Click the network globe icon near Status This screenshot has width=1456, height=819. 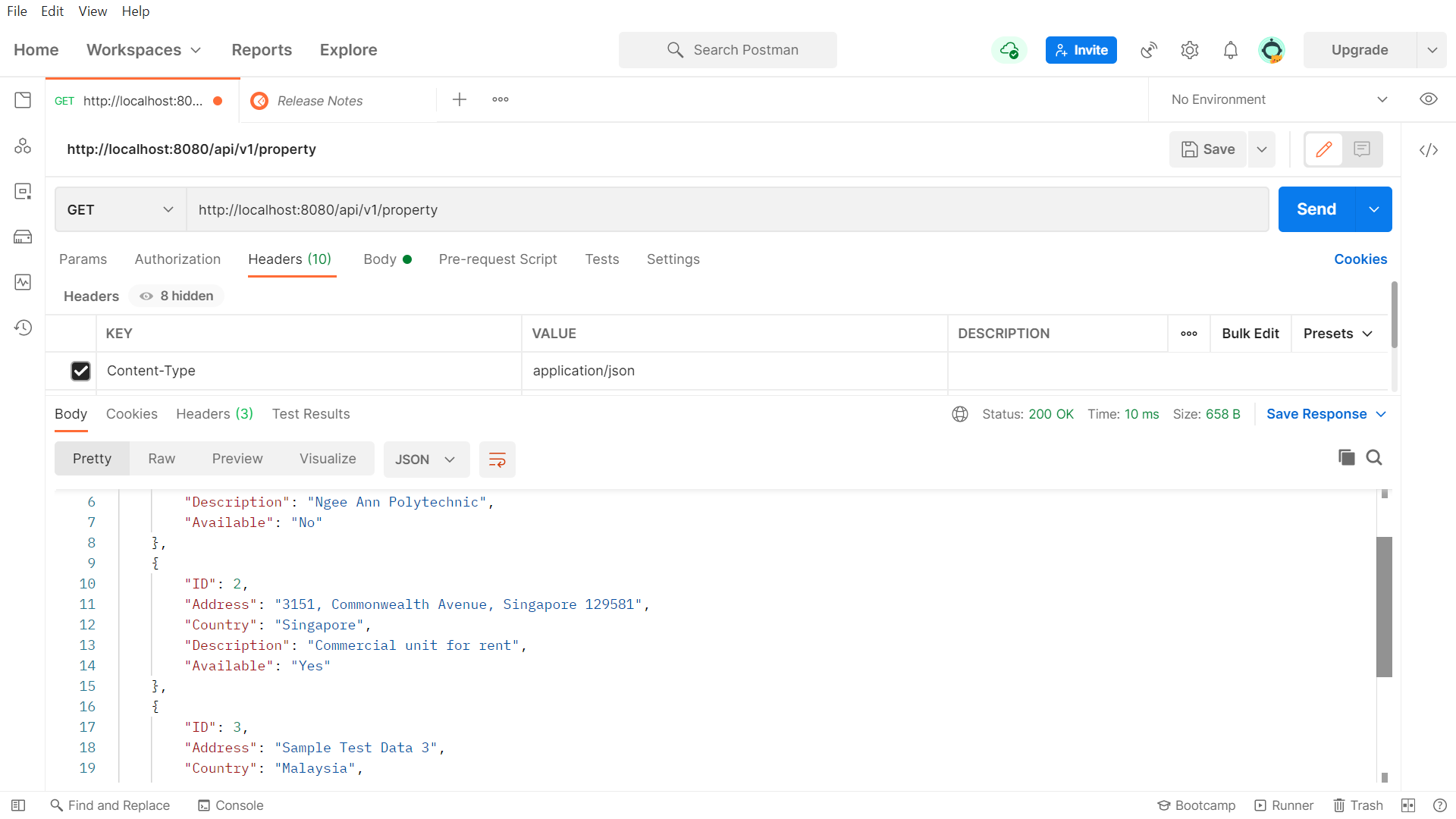point(960,414)
